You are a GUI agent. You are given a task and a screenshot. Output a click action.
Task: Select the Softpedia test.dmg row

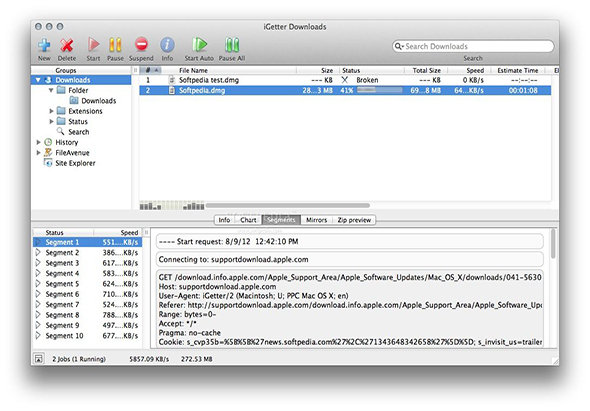click(345, 80)
